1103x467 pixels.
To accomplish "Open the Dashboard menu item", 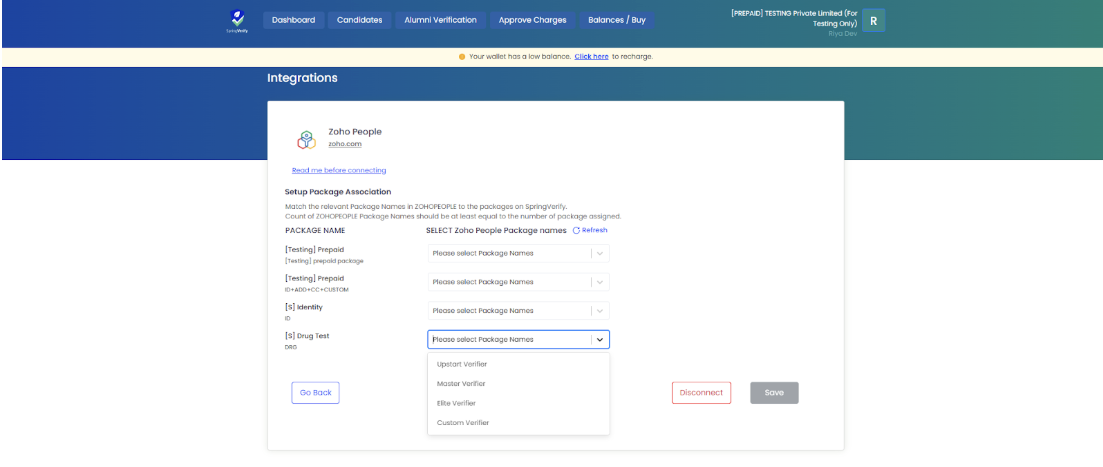I will [293, 20].
